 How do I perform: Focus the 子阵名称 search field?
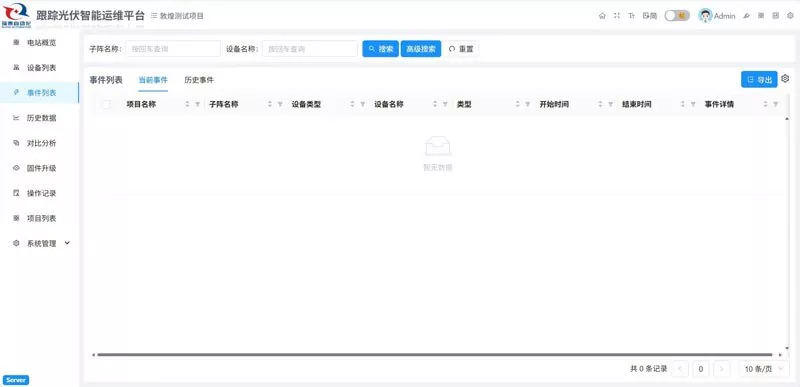tap(173, 49)
